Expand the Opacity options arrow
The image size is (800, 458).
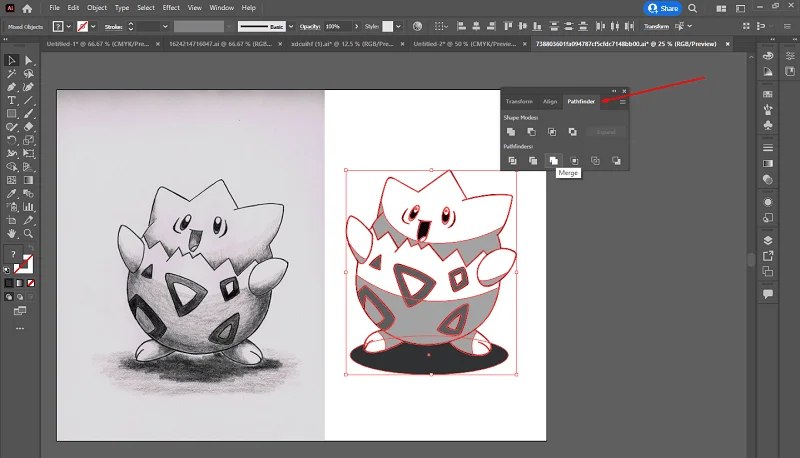356,27
